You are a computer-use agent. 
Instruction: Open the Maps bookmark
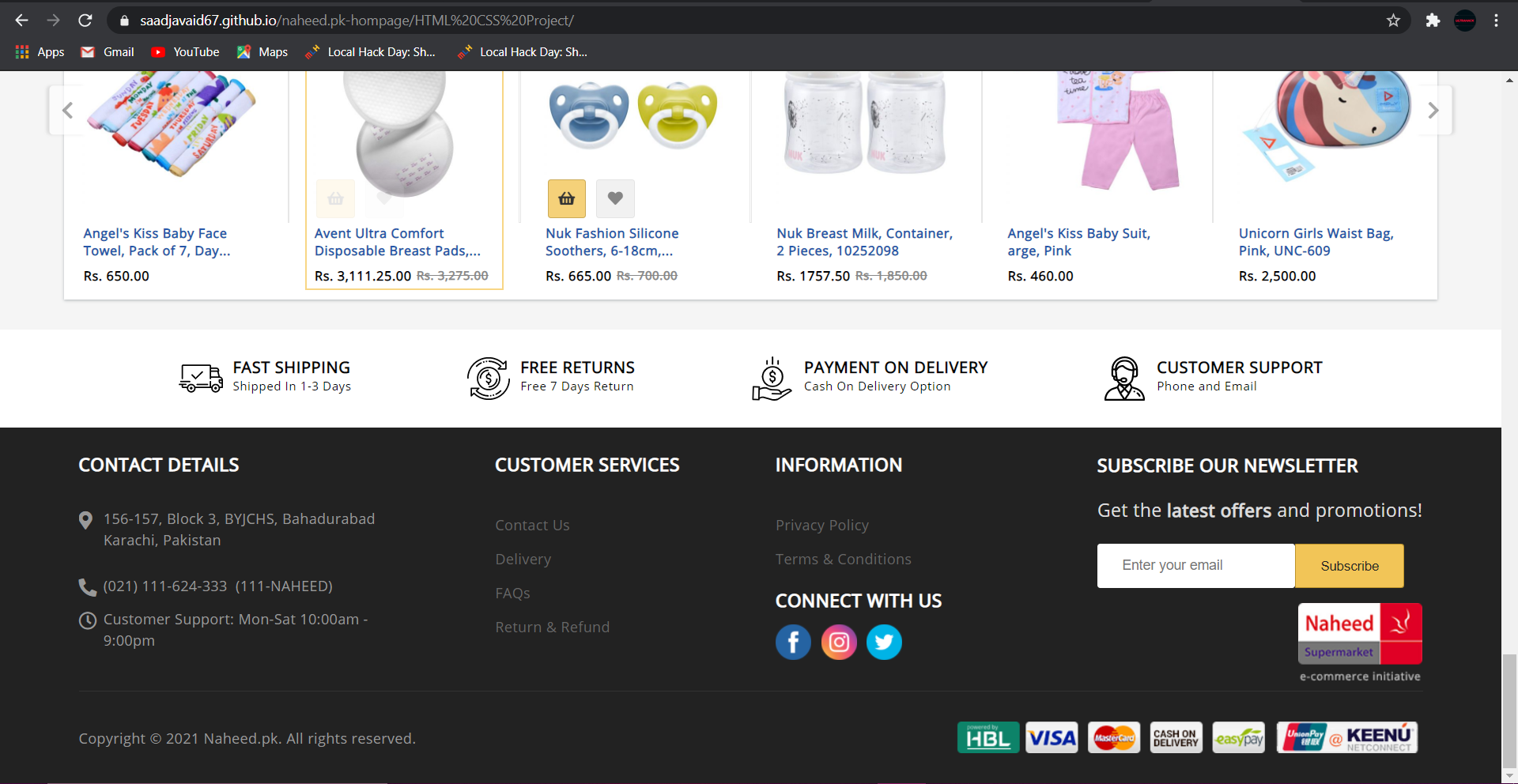pos(262,52)
